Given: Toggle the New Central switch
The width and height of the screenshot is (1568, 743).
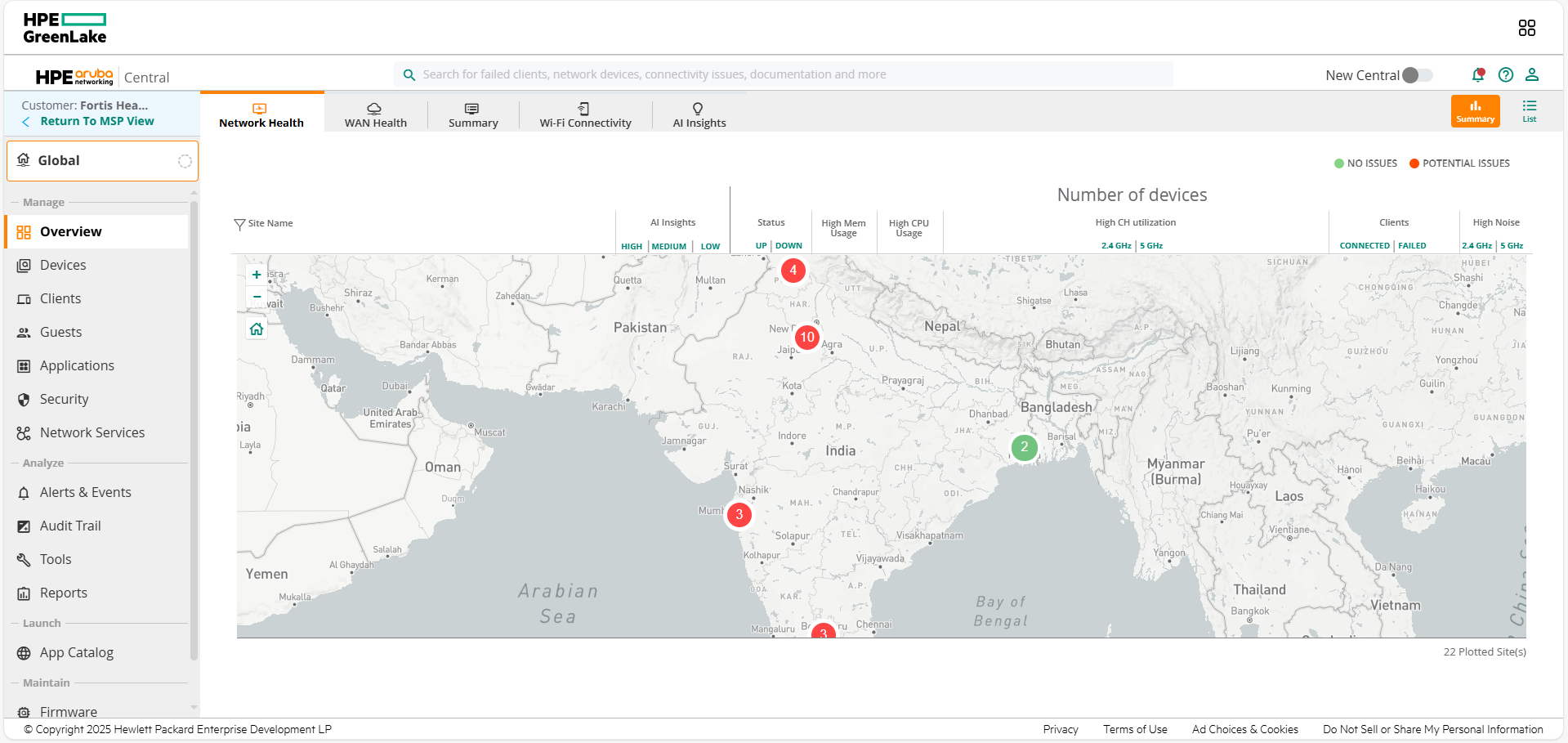Looking at the screenshot, I should point(1417,75).
